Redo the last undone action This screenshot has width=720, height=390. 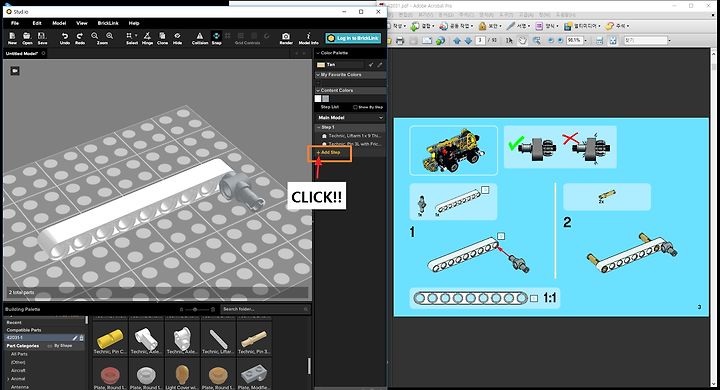click(x=80, y=38)
